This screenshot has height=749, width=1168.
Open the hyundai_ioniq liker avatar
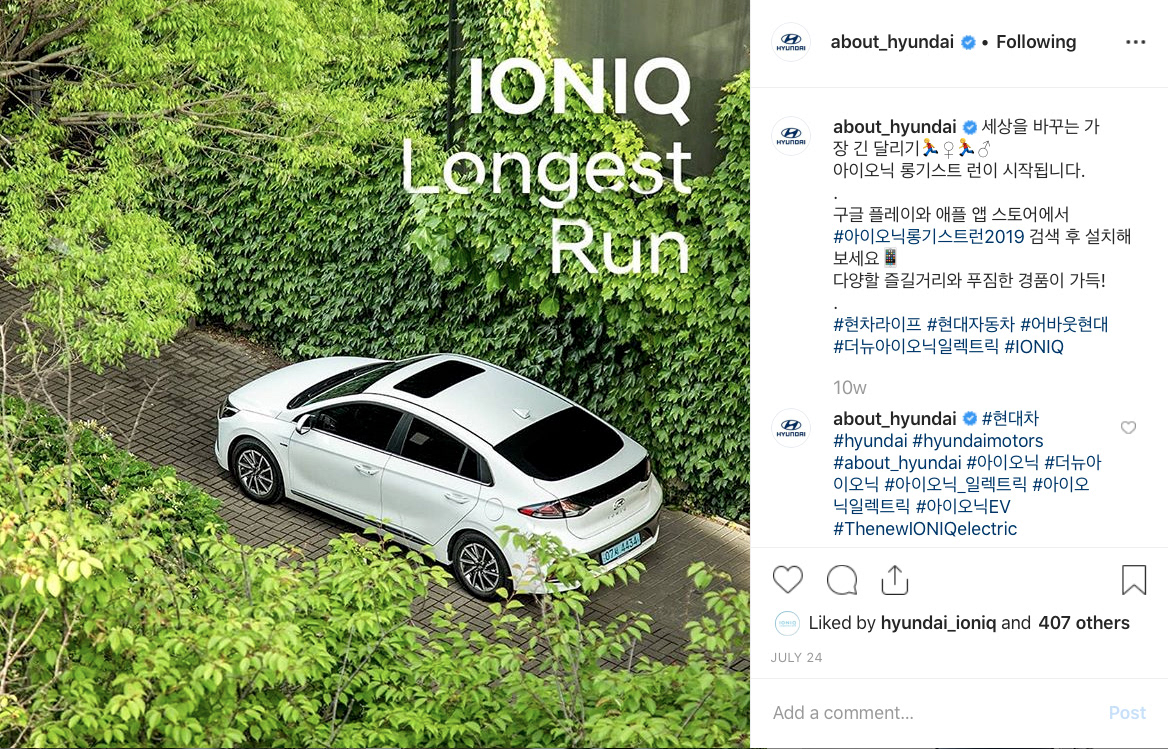point(787,623)
